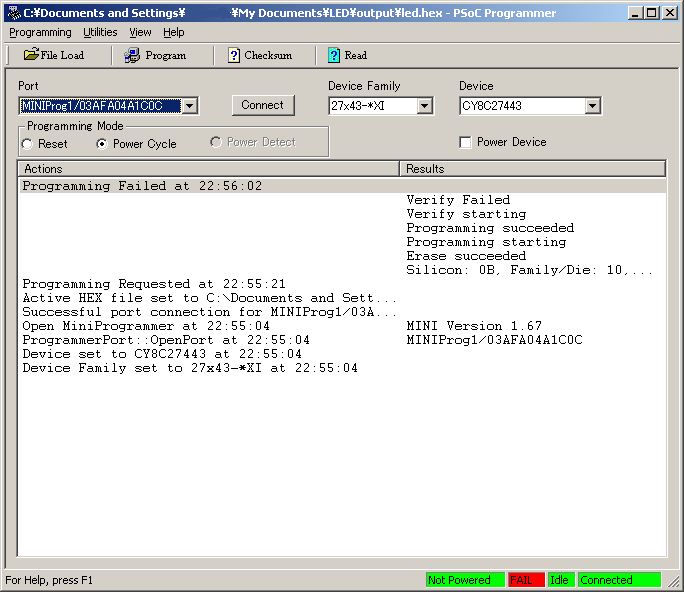
Task: Click the Not Powered status indicator
Action: pos(464,580)
